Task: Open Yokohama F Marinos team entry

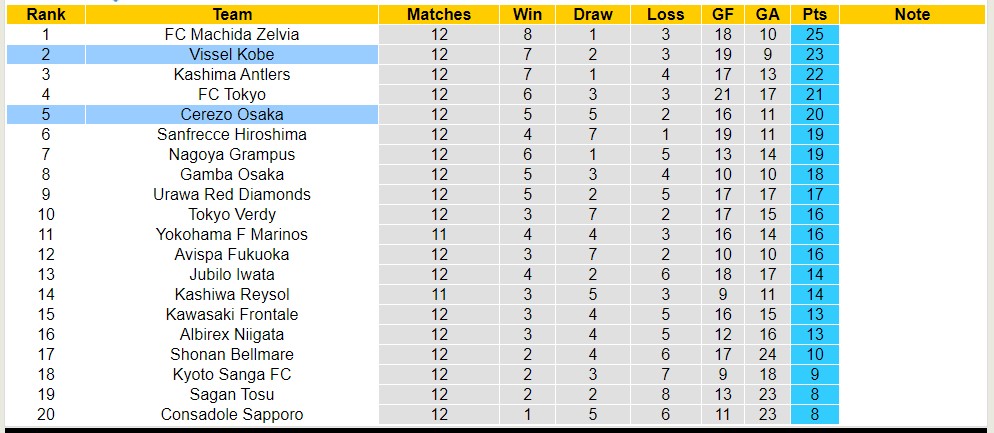Action: coord(232,234)
